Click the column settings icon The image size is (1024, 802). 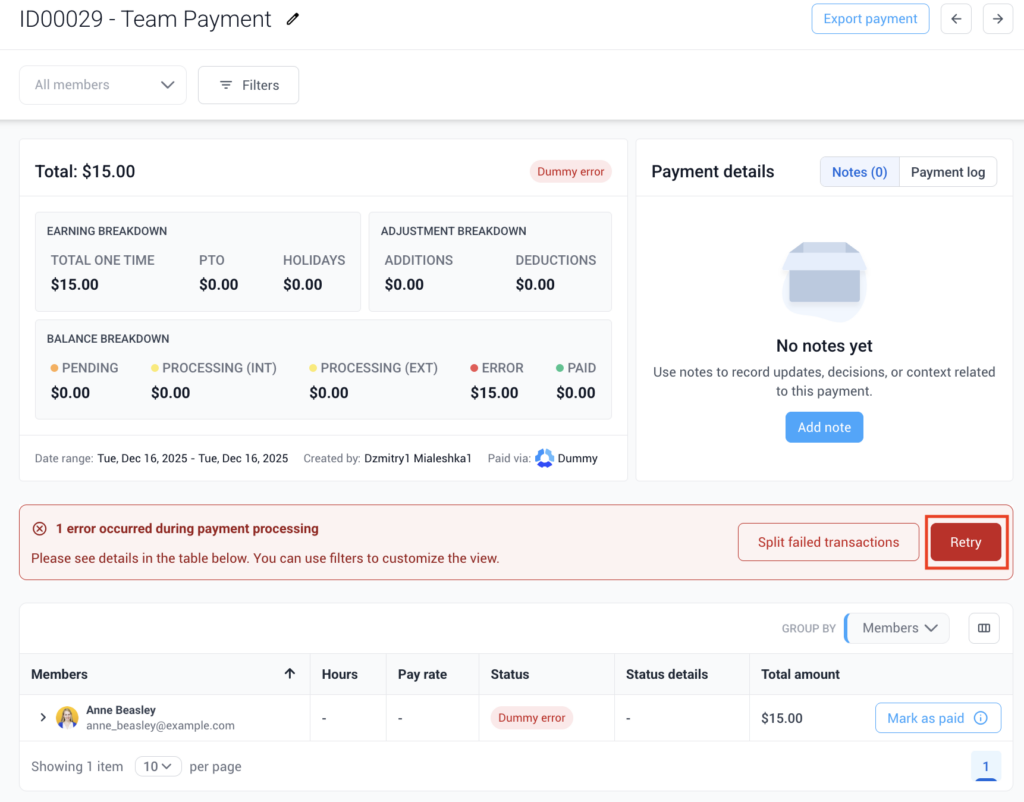click(x=984, y=628)
